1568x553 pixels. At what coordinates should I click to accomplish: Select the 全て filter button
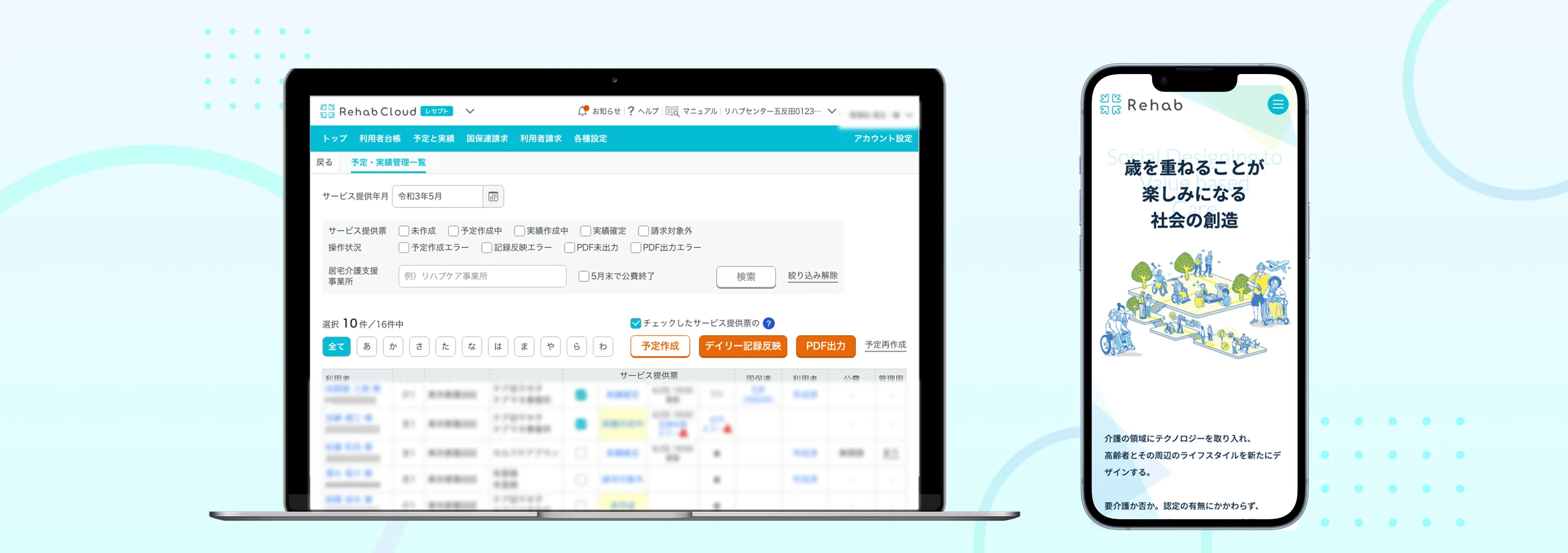336,347
